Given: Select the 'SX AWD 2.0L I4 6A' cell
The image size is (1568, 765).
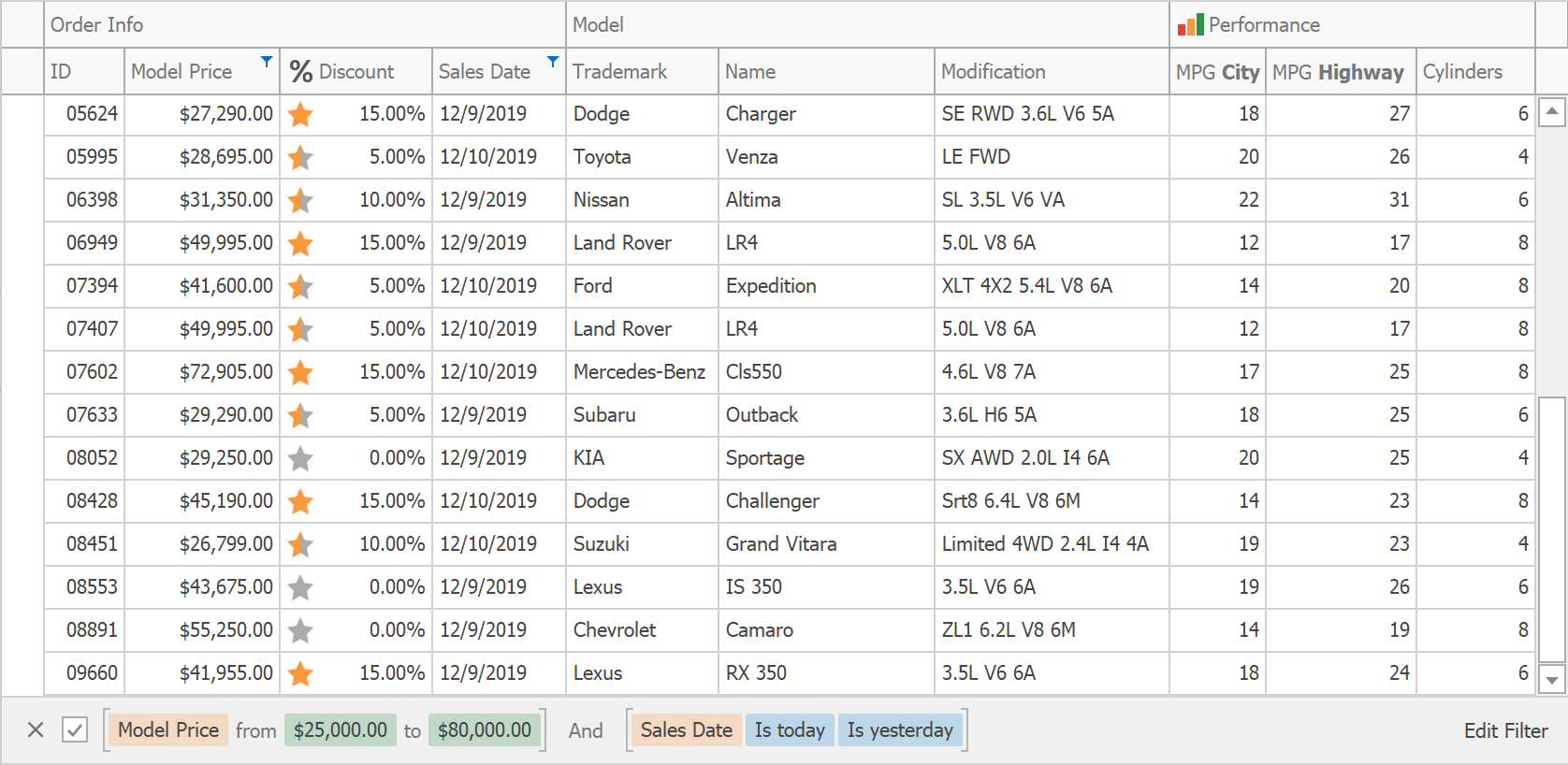Looking at the screenshot, I should (x=1052, y=458).
